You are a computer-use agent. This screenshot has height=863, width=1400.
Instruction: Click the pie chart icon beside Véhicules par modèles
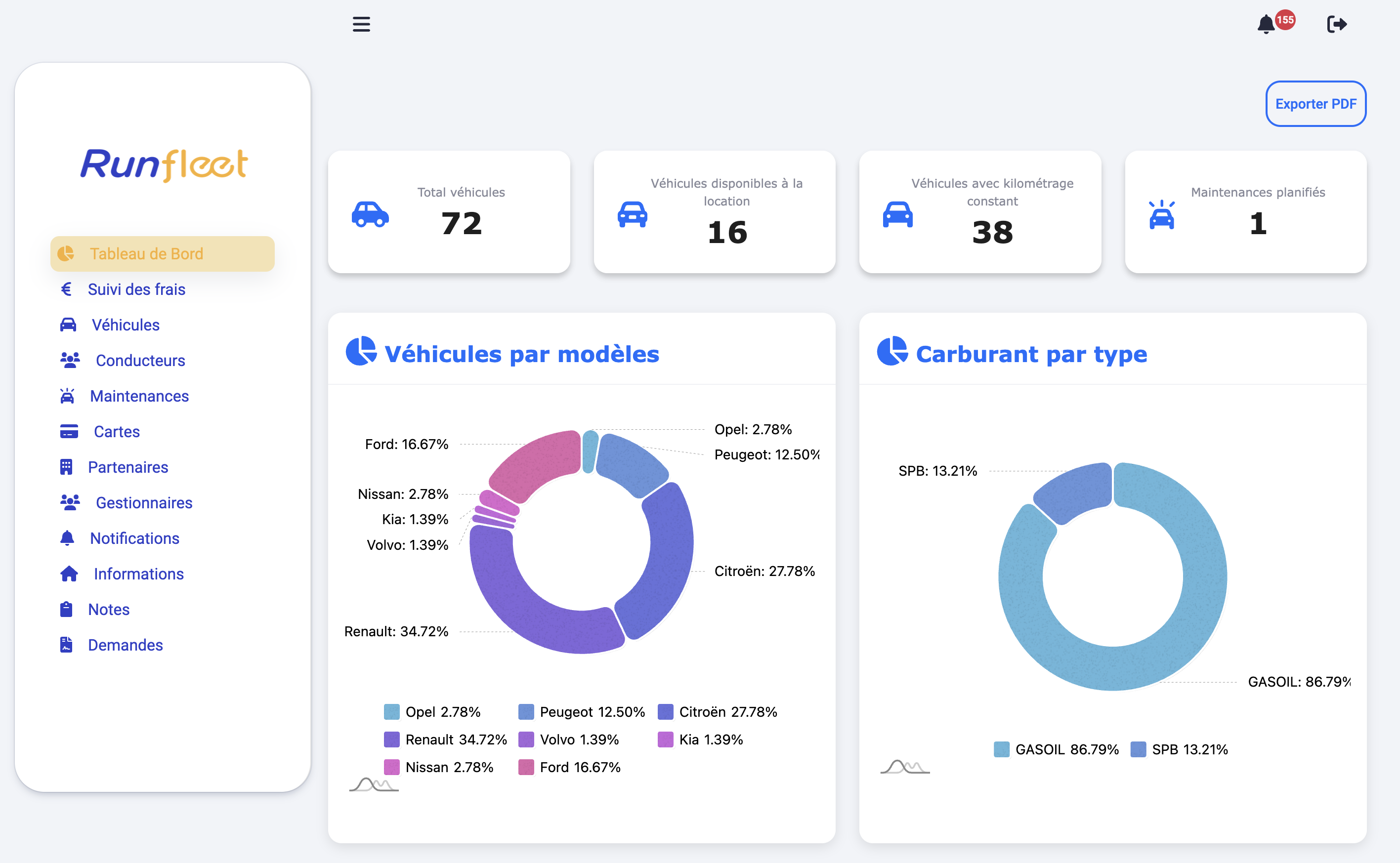(361, 351)
